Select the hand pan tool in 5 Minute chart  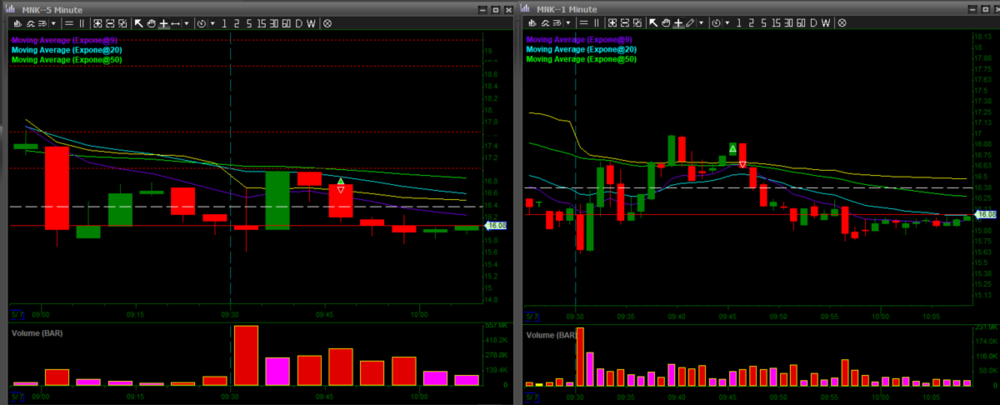click(x=151, y=23)
